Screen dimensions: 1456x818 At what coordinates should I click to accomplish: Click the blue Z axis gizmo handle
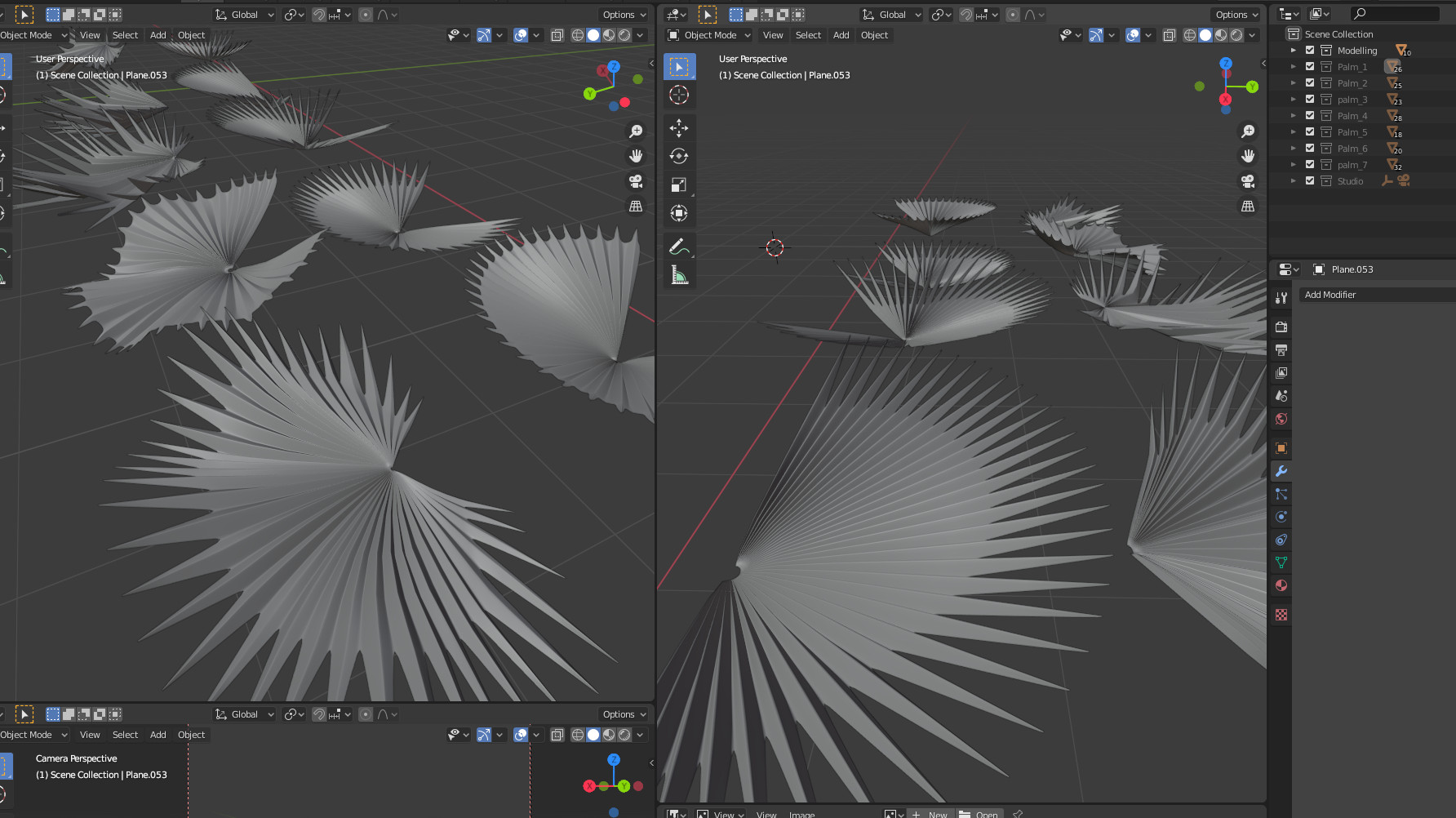[1225, 64]
